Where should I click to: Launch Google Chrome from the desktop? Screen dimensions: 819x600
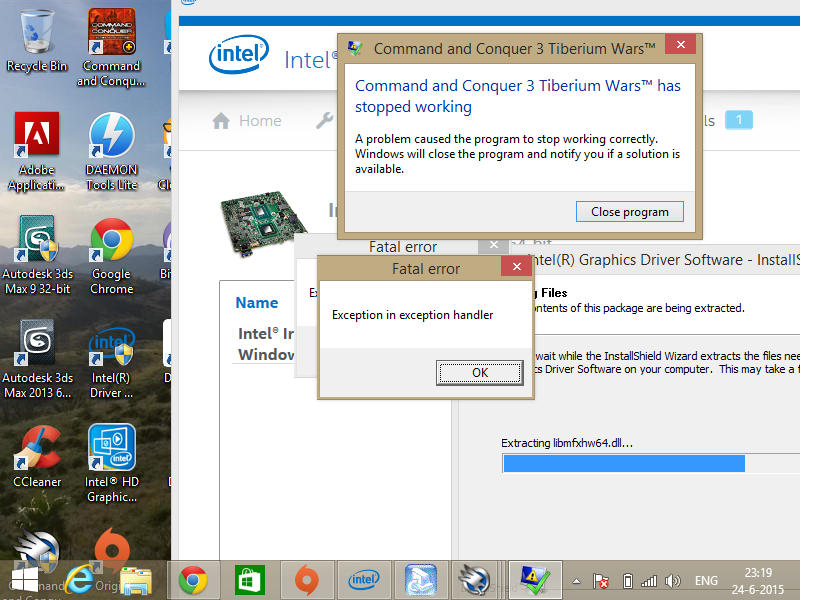pyautogui.click(x=111, y=256)
